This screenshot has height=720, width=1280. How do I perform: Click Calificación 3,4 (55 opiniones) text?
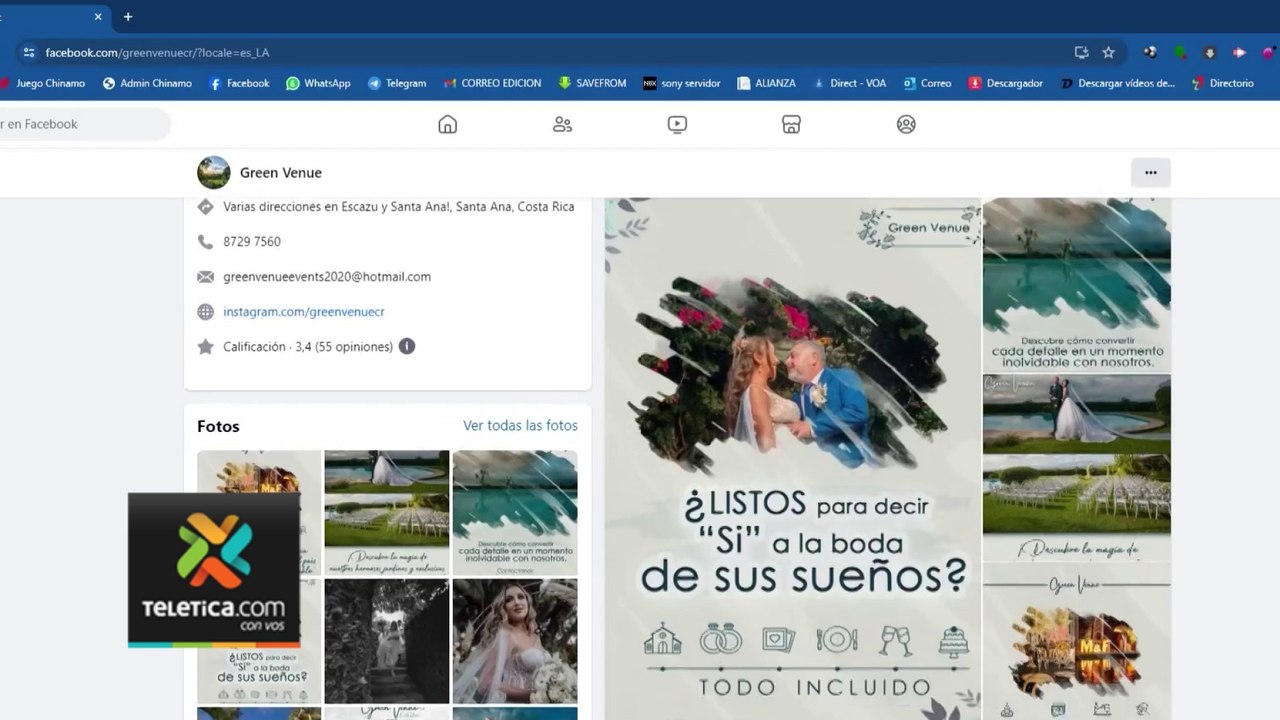click(308, 347)
